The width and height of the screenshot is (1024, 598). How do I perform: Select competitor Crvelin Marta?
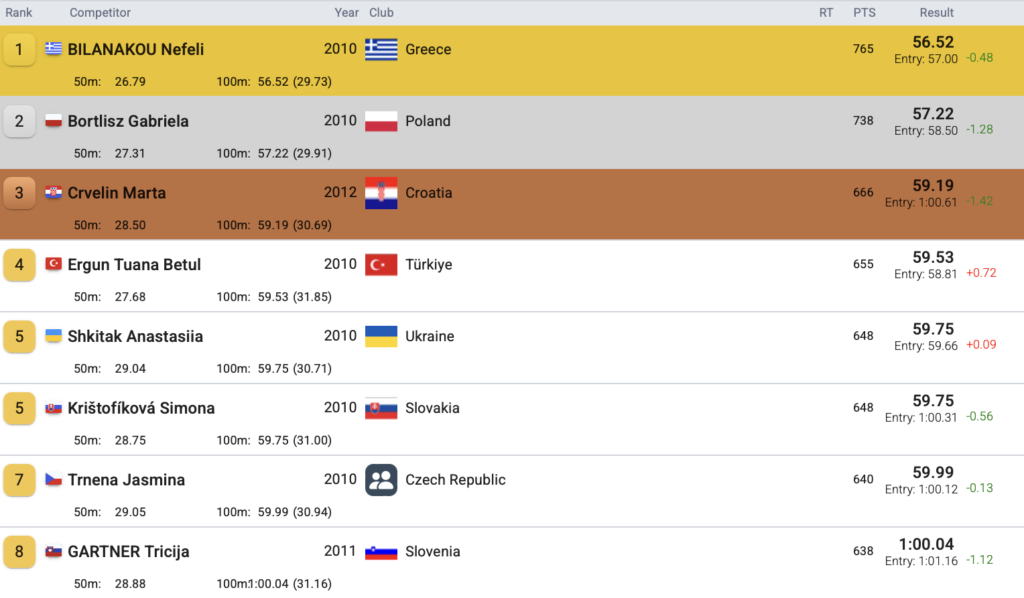pyautogui.click(x=117, y=193)
